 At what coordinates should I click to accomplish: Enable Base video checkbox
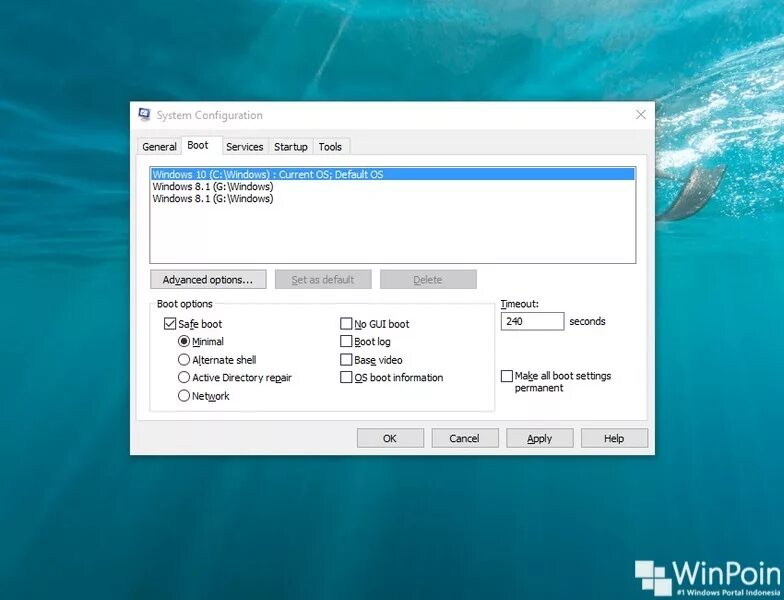(346, 360)
